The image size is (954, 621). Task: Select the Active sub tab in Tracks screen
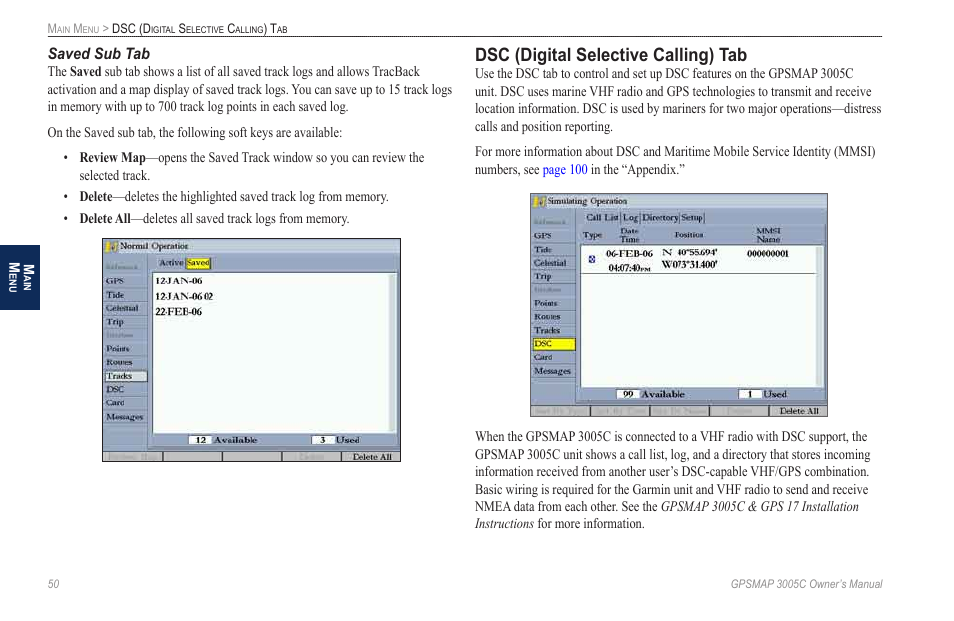tap(171, 263)
